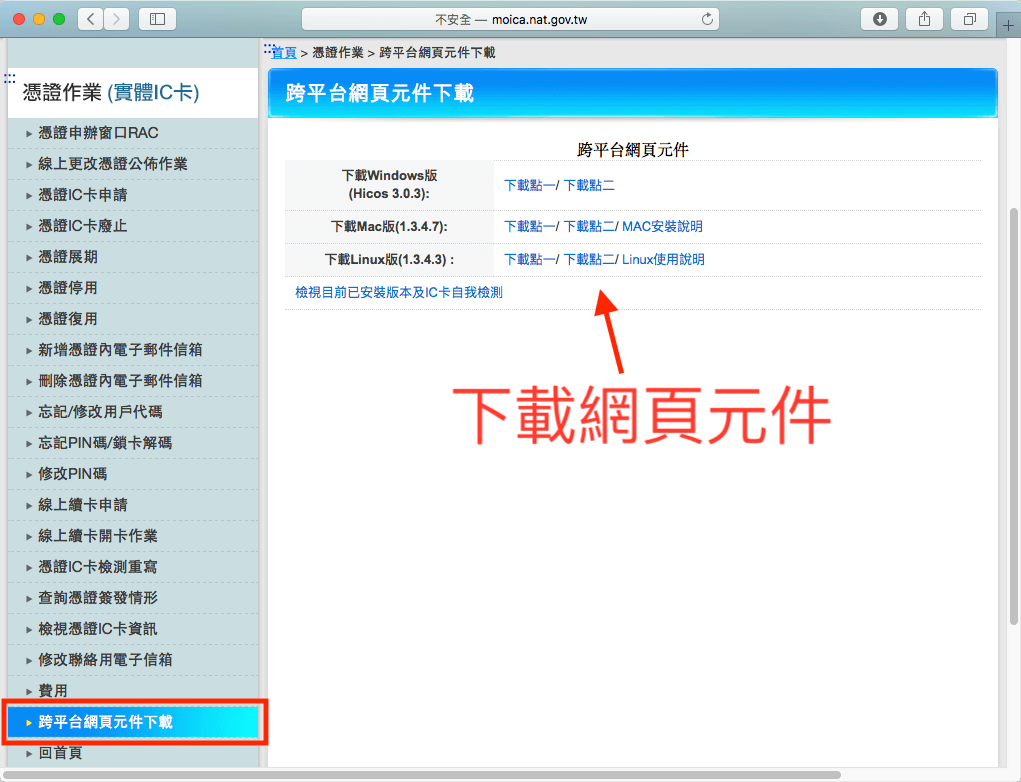Select 刪除憑證內電子郵件信箱 in sidebar
Screen dimensions: 1021x782
tap(120, 381)
